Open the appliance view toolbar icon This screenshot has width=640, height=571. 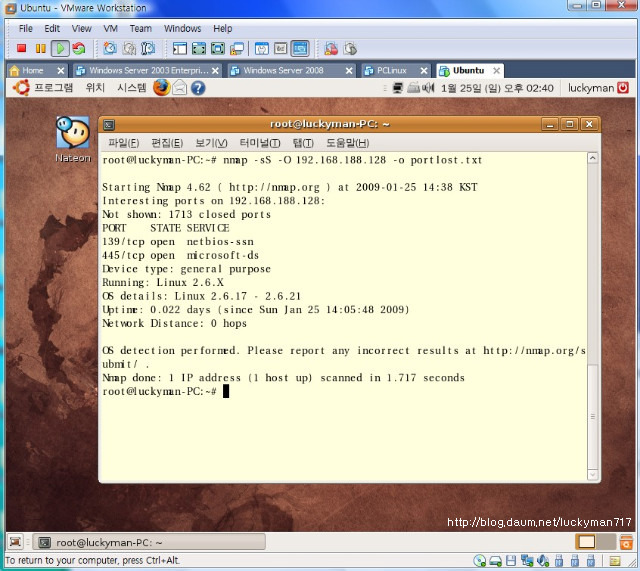(281, 49)
